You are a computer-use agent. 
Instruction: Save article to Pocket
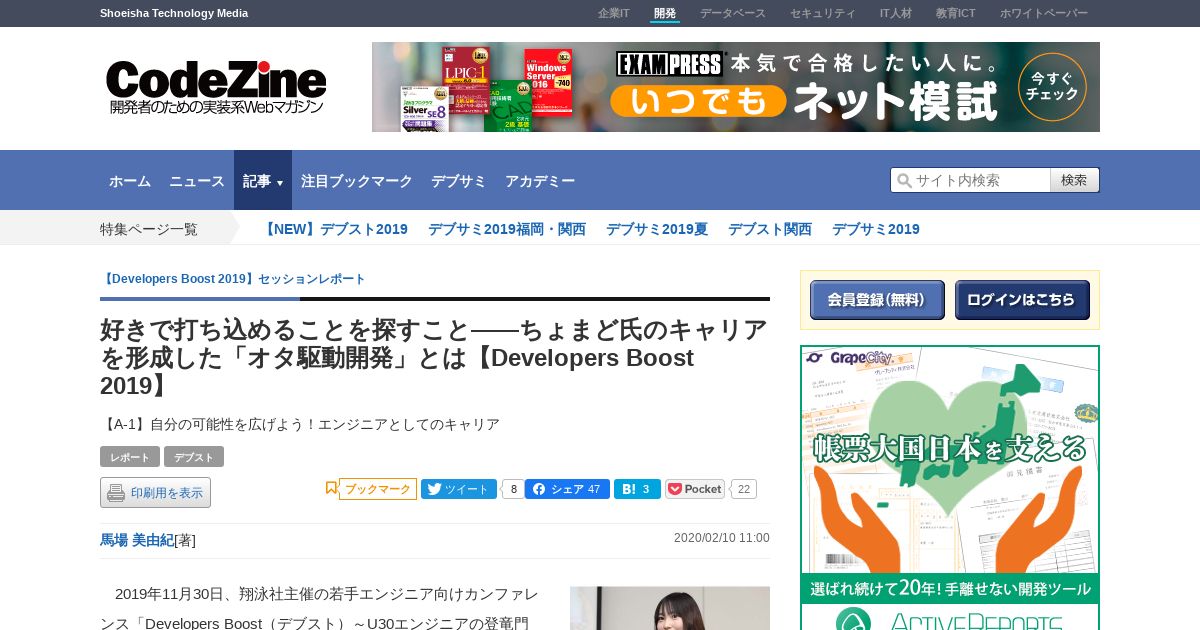(695, 489)
